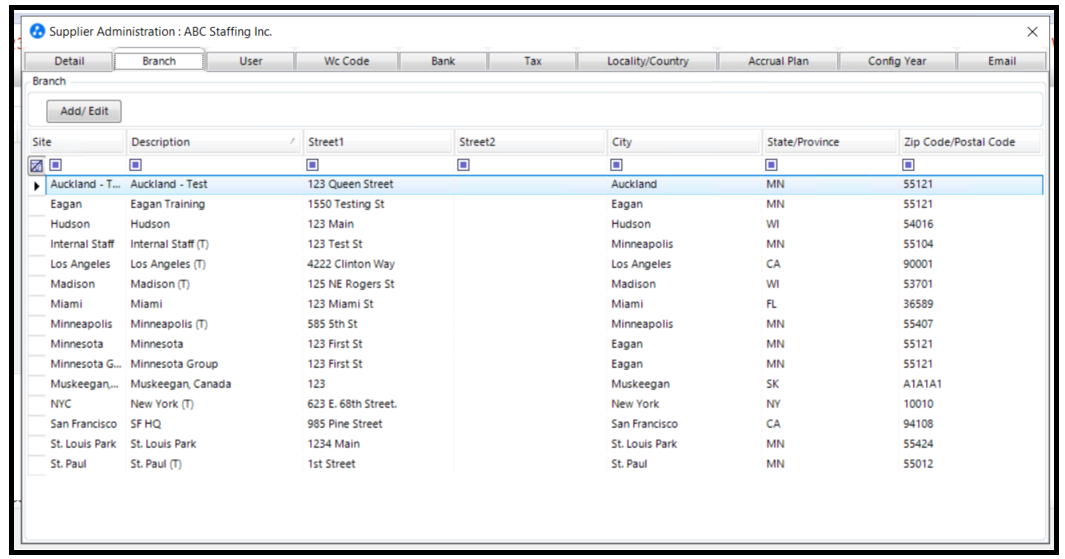Switch to the Accrual Plan tab

[778, 61]
